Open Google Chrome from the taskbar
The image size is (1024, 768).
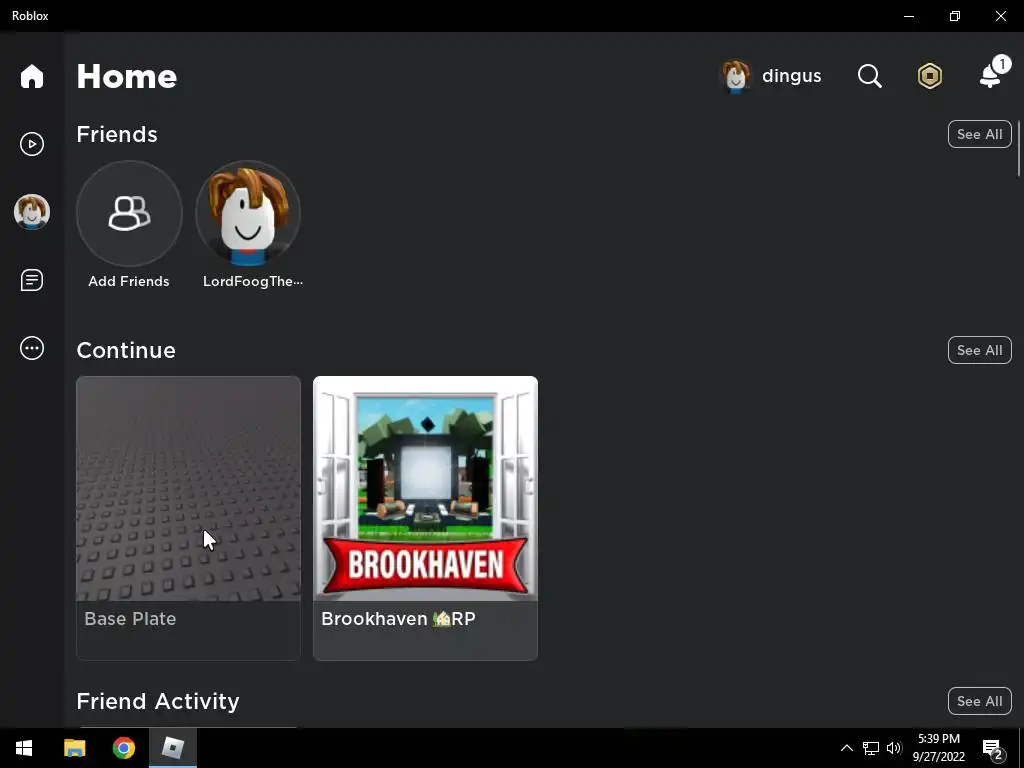123,748
